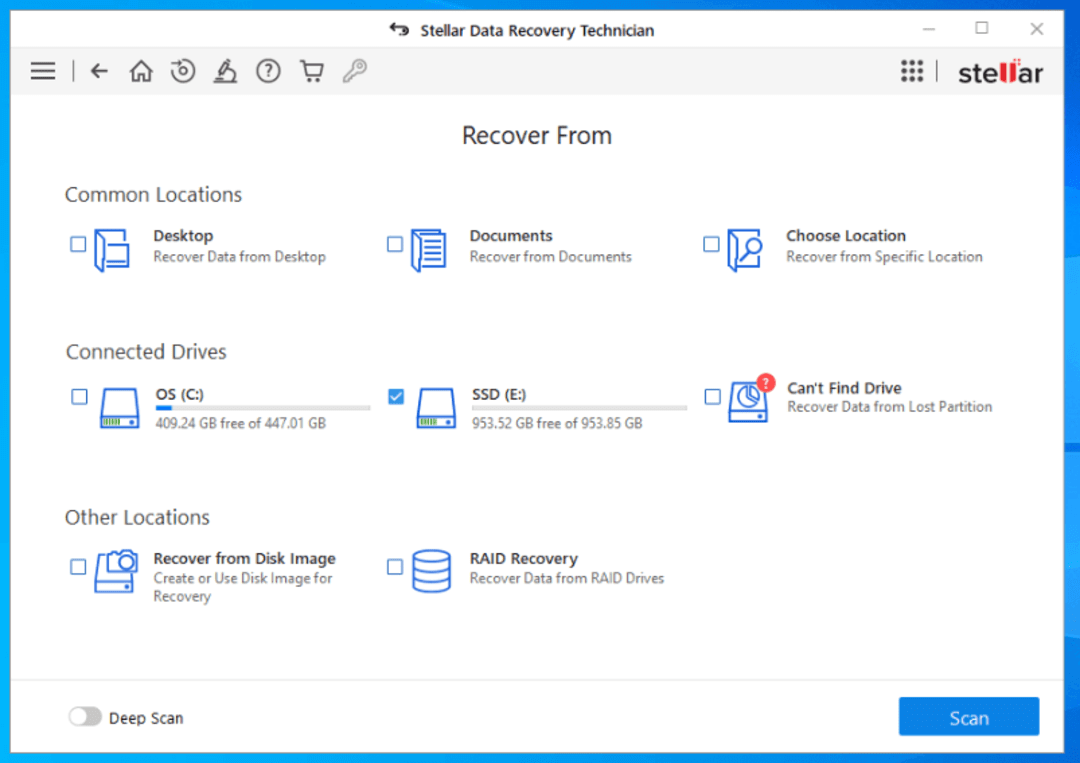Screen dimensions: 1080x763
Task: Select Recover from Disk Image
Action: 78,567
